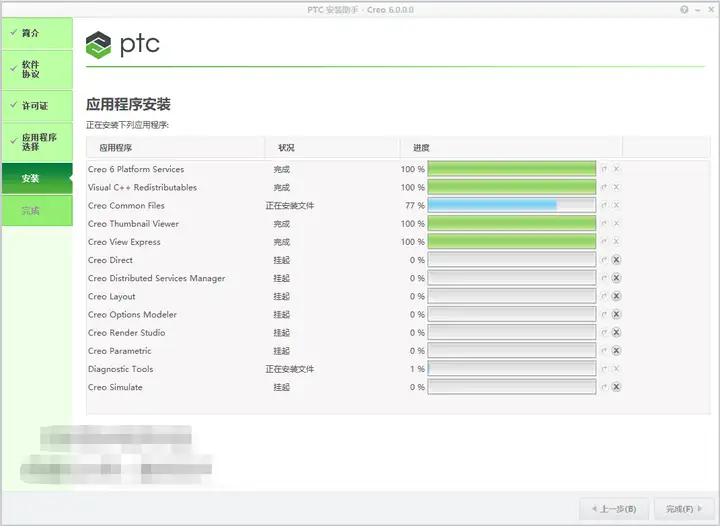The width and height of the screenshot is (720, 526).
Task: Go to the 许可证 step in the sidebar
Action: [x=37, y=106]
